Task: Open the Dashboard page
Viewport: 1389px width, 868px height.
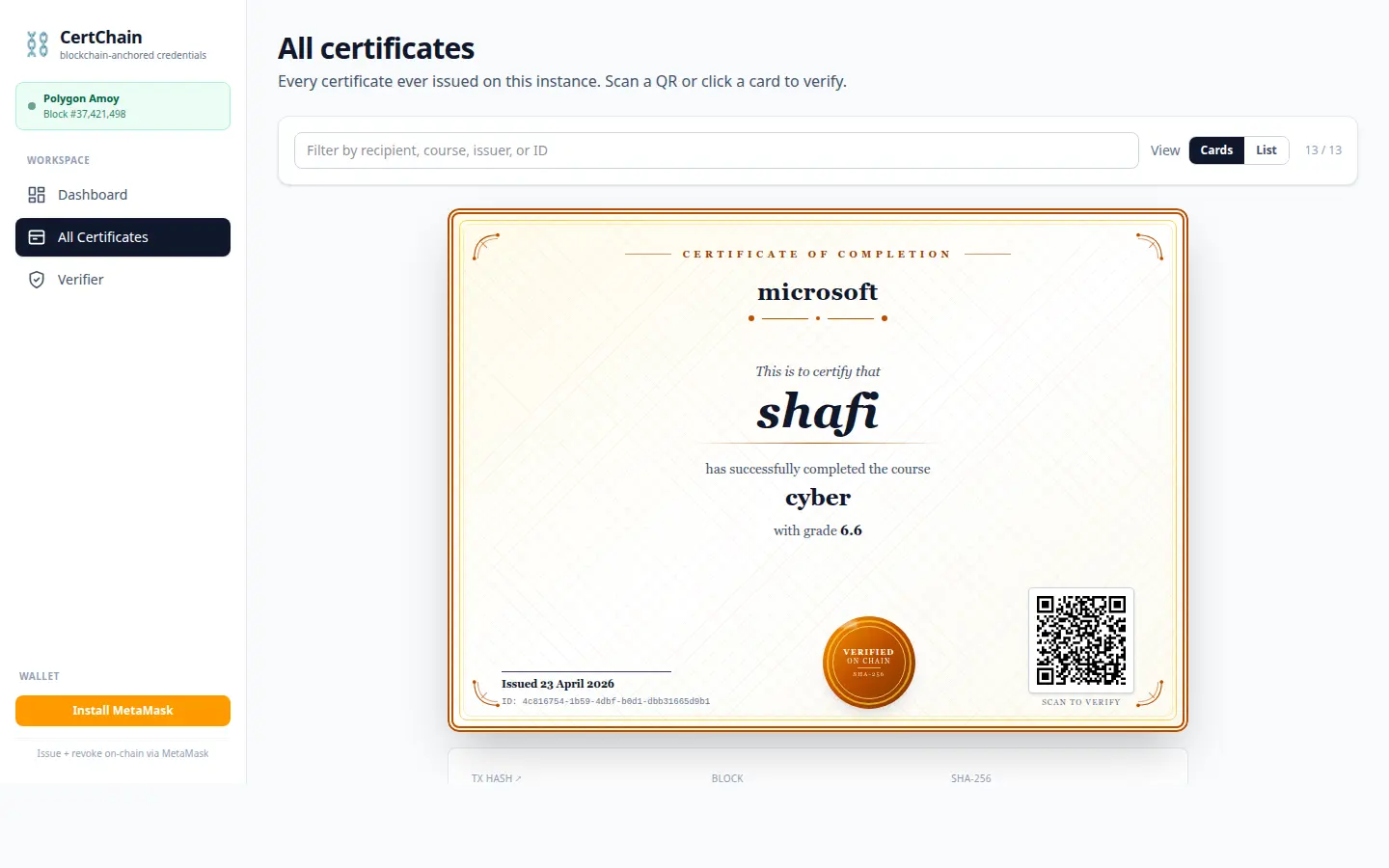Action: [x=123, y=195]
